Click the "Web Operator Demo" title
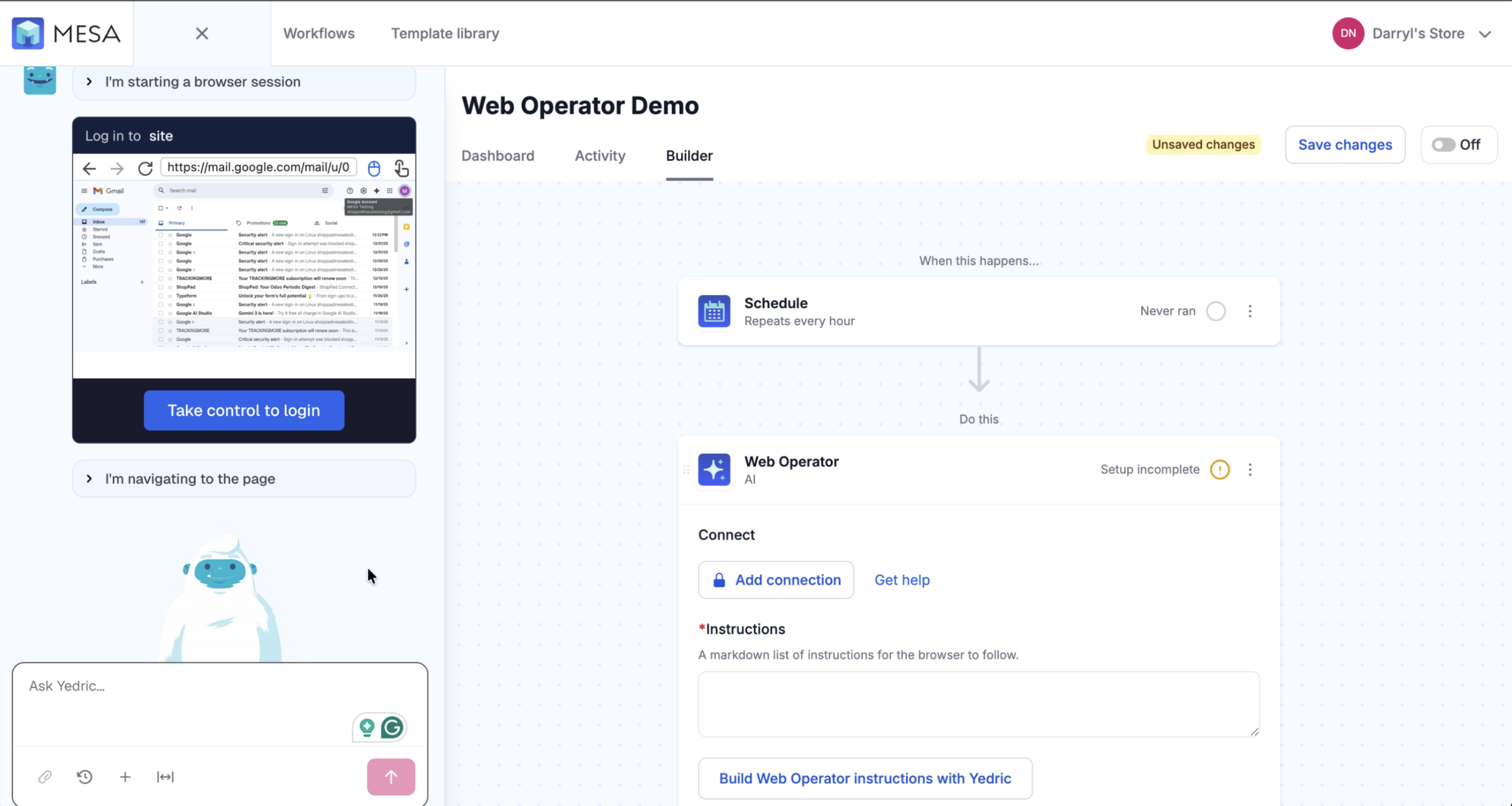 pyautogui.click(x=580, y=106)
